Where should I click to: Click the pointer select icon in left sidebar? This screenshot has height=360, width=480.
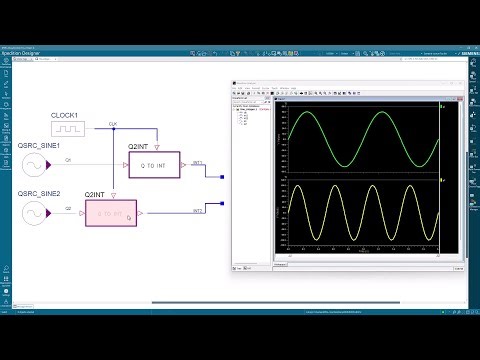pos(6,95)
